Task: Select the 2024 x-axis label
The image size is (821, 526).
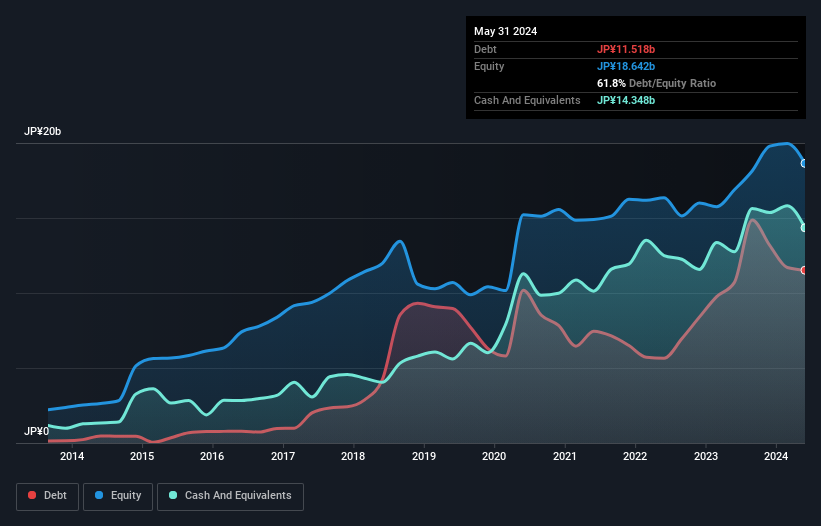Action: pyautogui.click(x=775, y=456)
